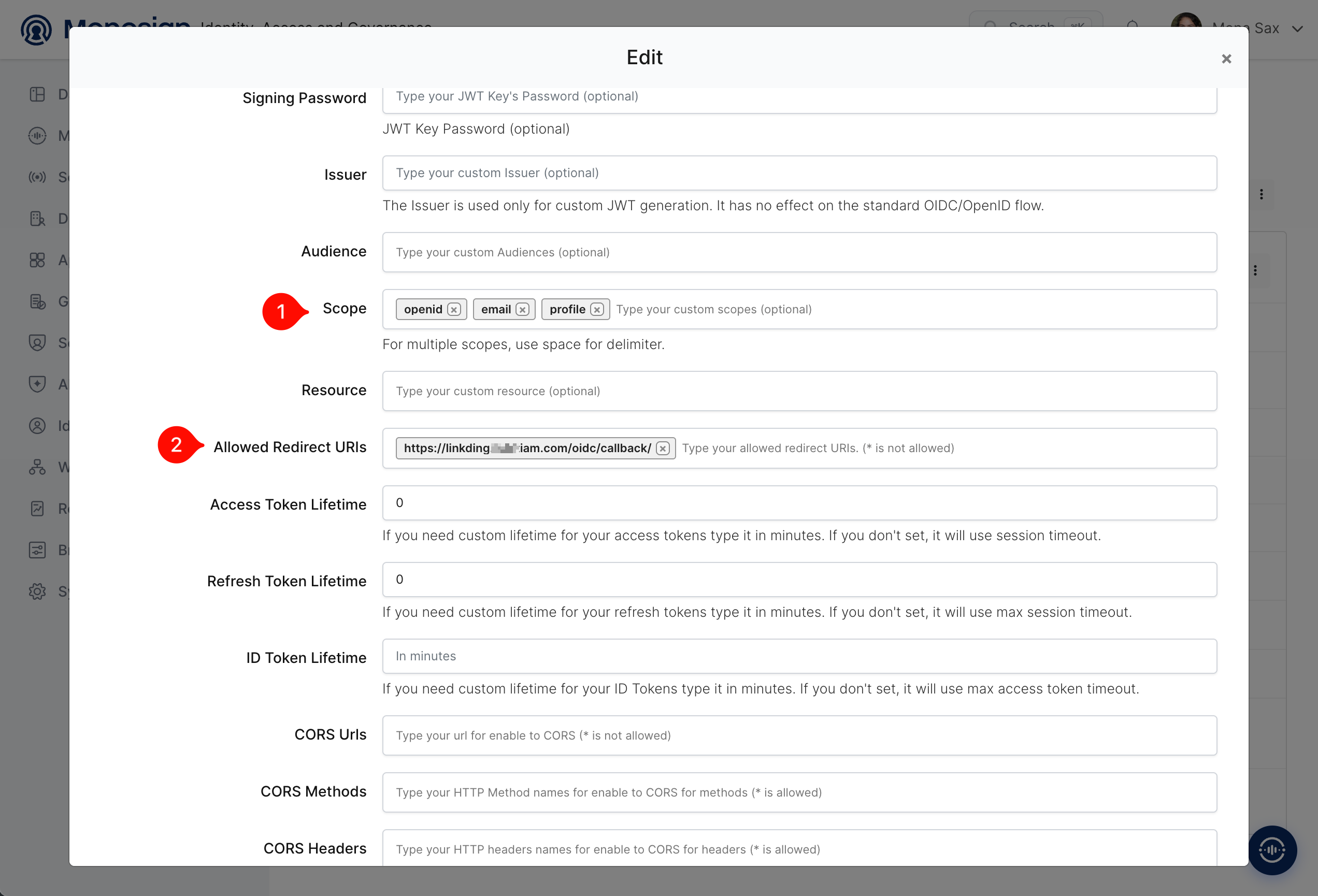Remove the linkding callback redirect URI tag

click(x=663, y=449)
